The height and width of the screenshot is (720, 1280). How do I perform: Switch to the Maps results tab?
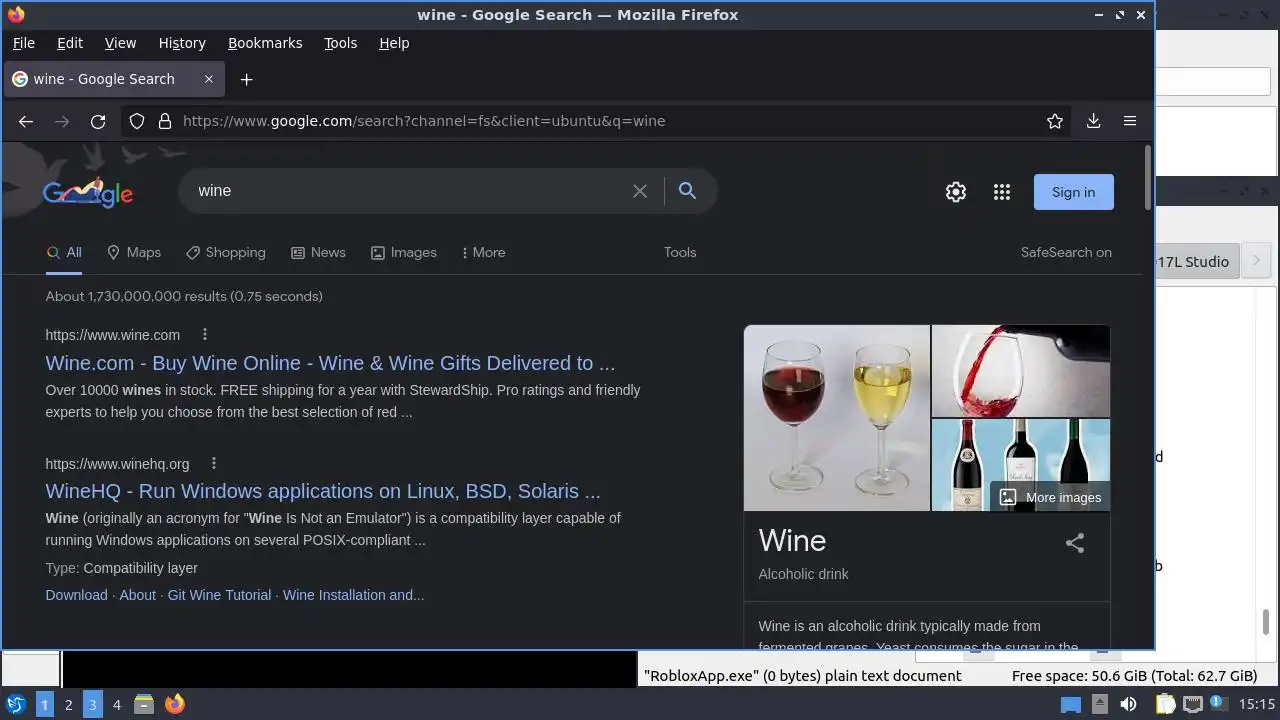[x=134, y=253]
